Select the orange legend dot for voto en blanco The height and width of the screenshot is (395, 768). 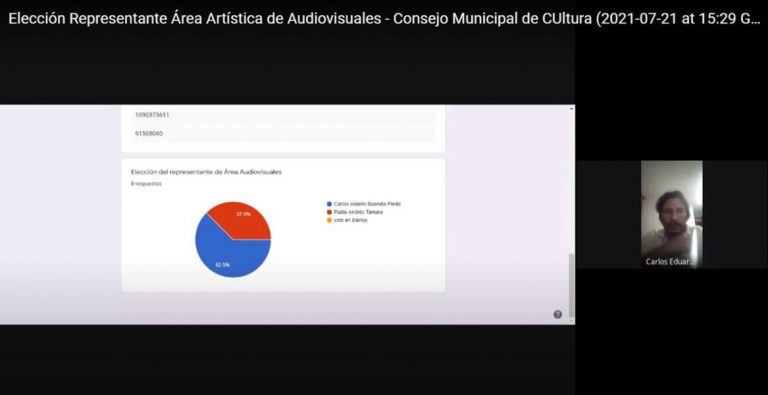(x=329, y=221)
